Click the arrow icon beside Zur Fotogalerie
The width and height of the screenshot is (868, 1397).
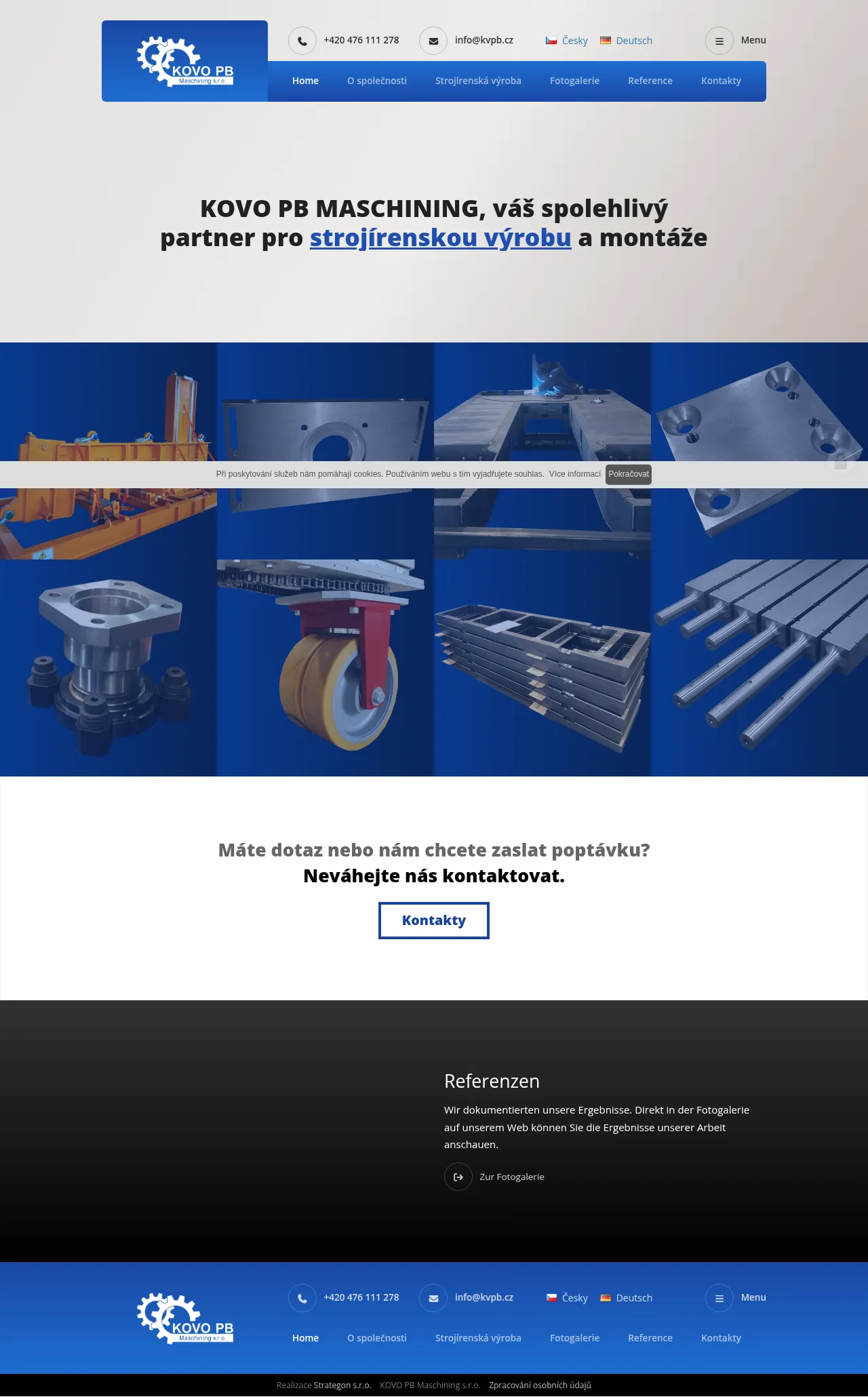click(x=458, y=1177)
